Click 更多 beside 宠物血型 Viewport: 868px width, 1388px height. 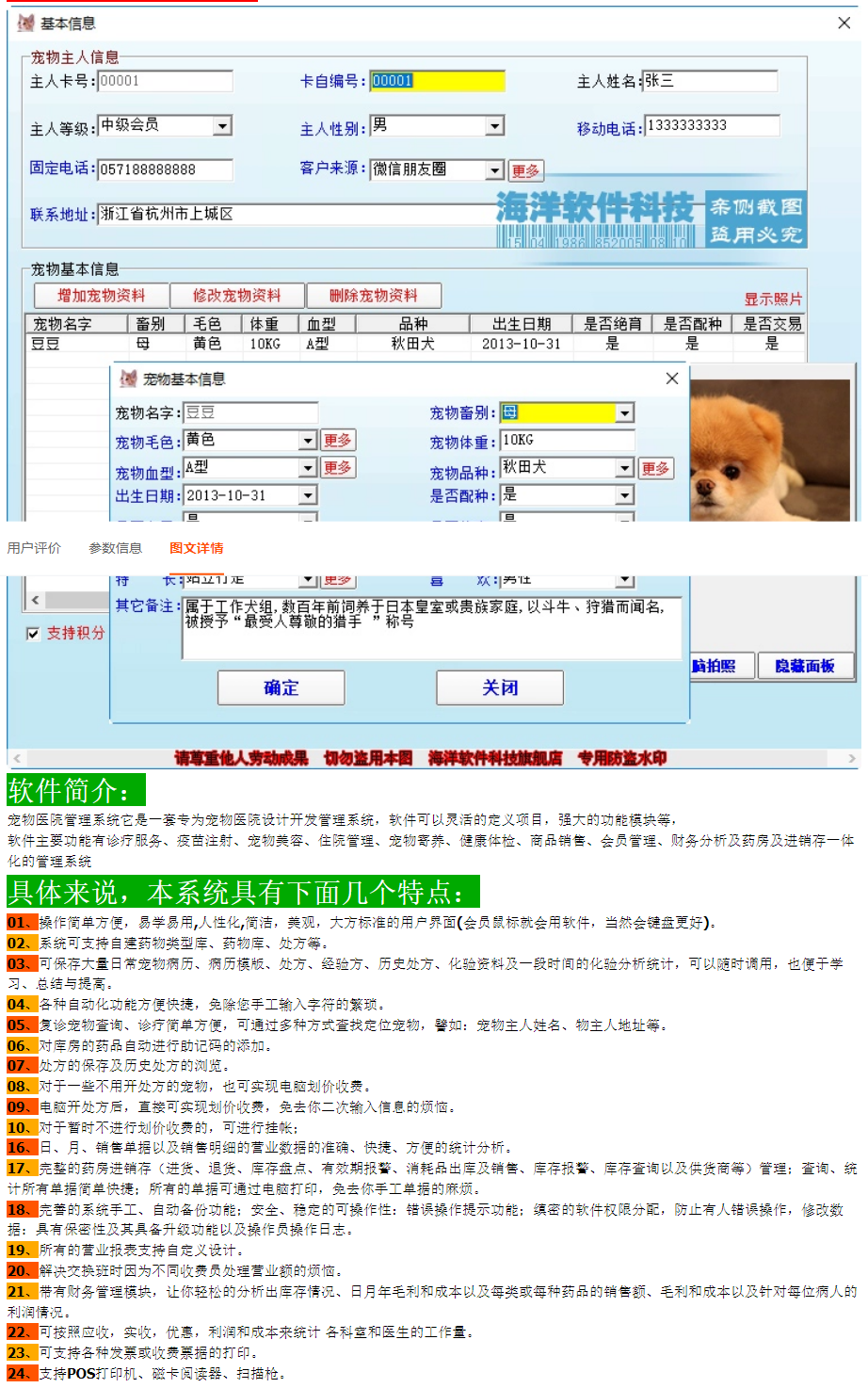tap(338, 468)
